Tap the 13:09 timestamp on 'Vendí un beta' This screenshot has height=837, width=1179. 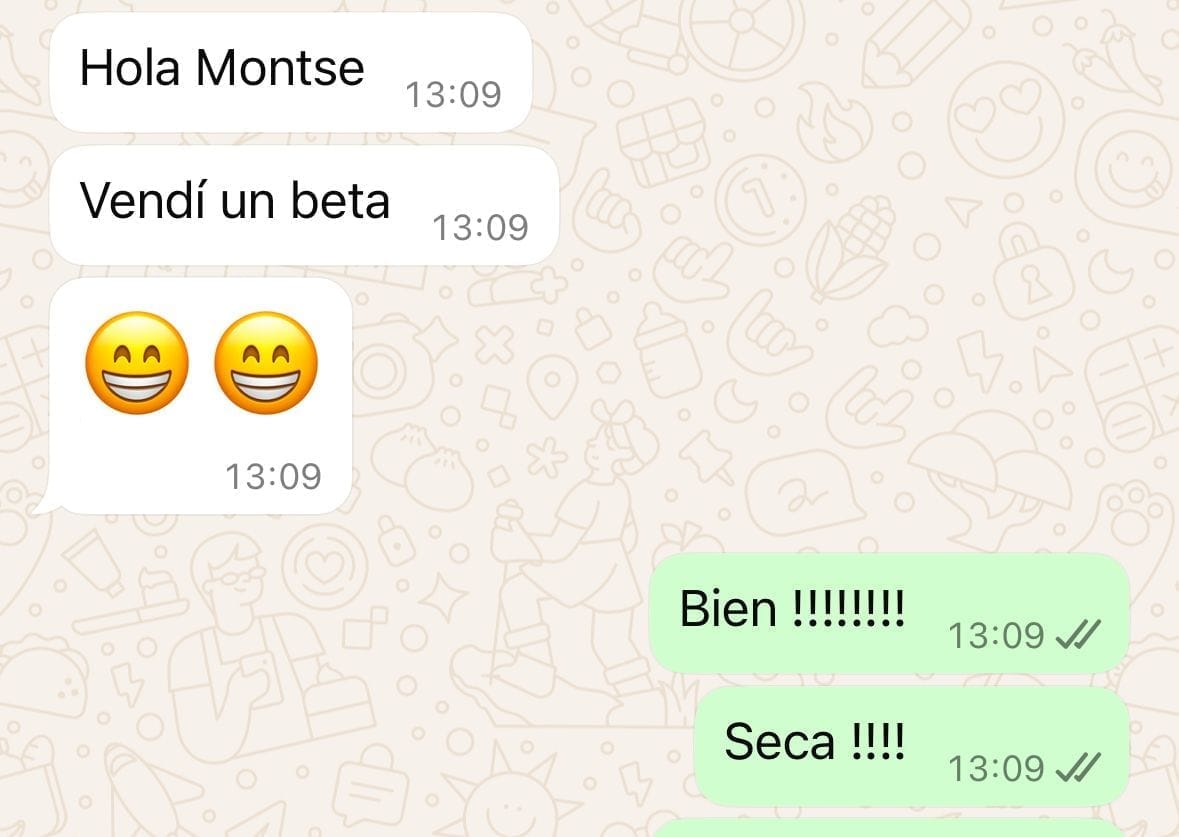coord(480,228)
